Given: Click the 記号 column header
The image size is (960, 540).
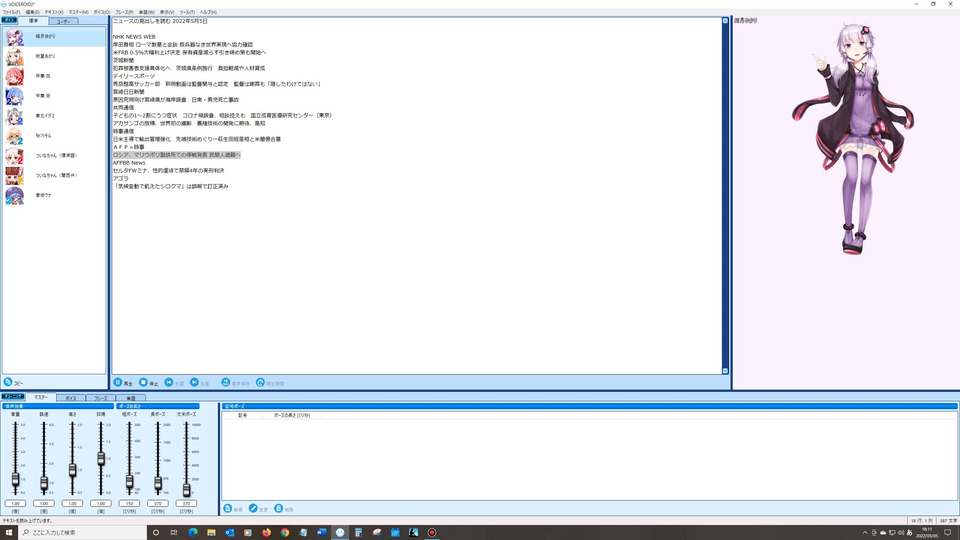Looking at the screenshot, I should click(242, 415).
